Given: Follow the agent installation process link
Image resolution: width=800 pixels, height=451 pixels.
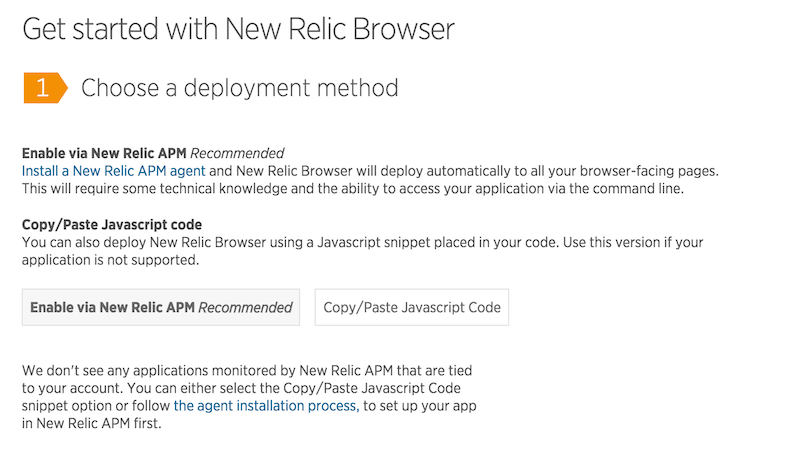Looking at the screenshot, I should pyautogui.click(x=266, y=406).
